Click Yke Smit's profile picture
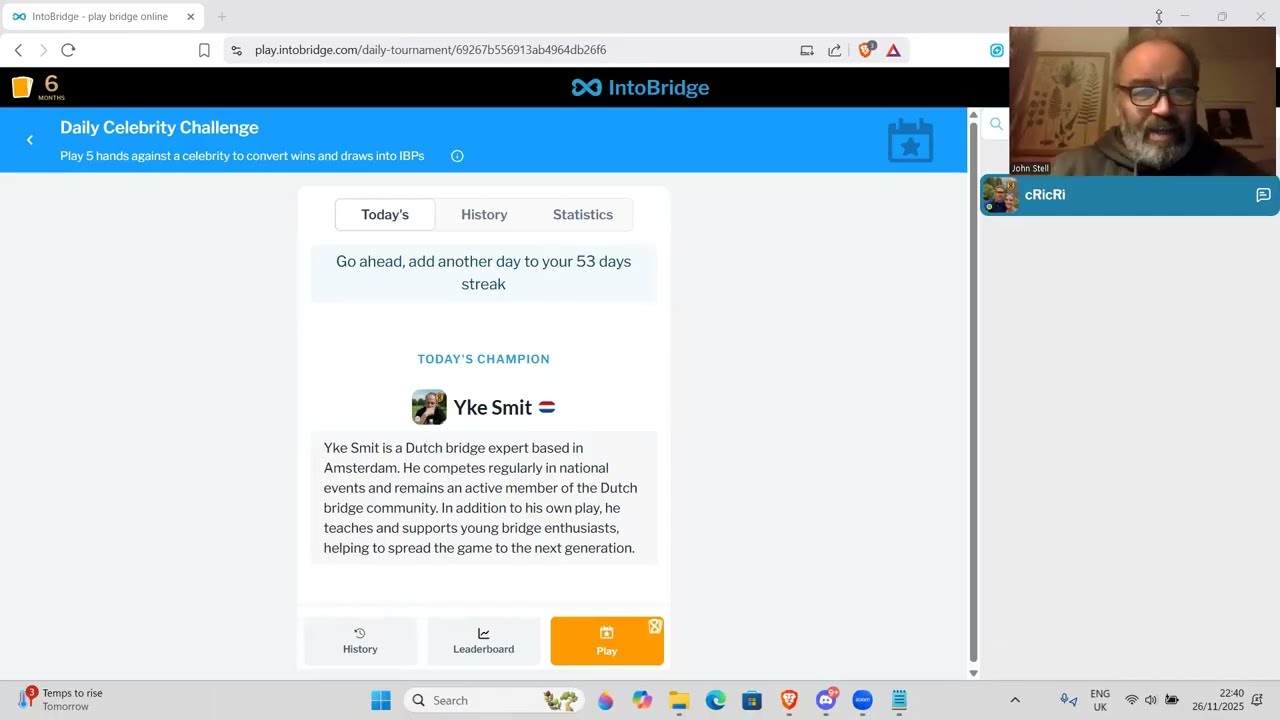The image size is (1280, 720). tap(429, 407)
